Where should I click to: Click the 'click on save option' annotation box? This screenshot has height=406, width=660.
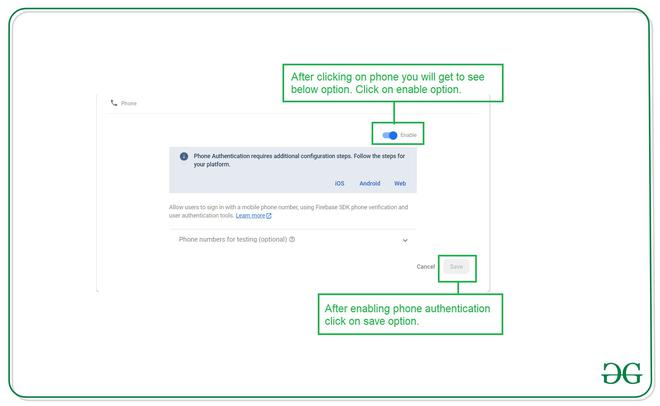tap(410, 314)
